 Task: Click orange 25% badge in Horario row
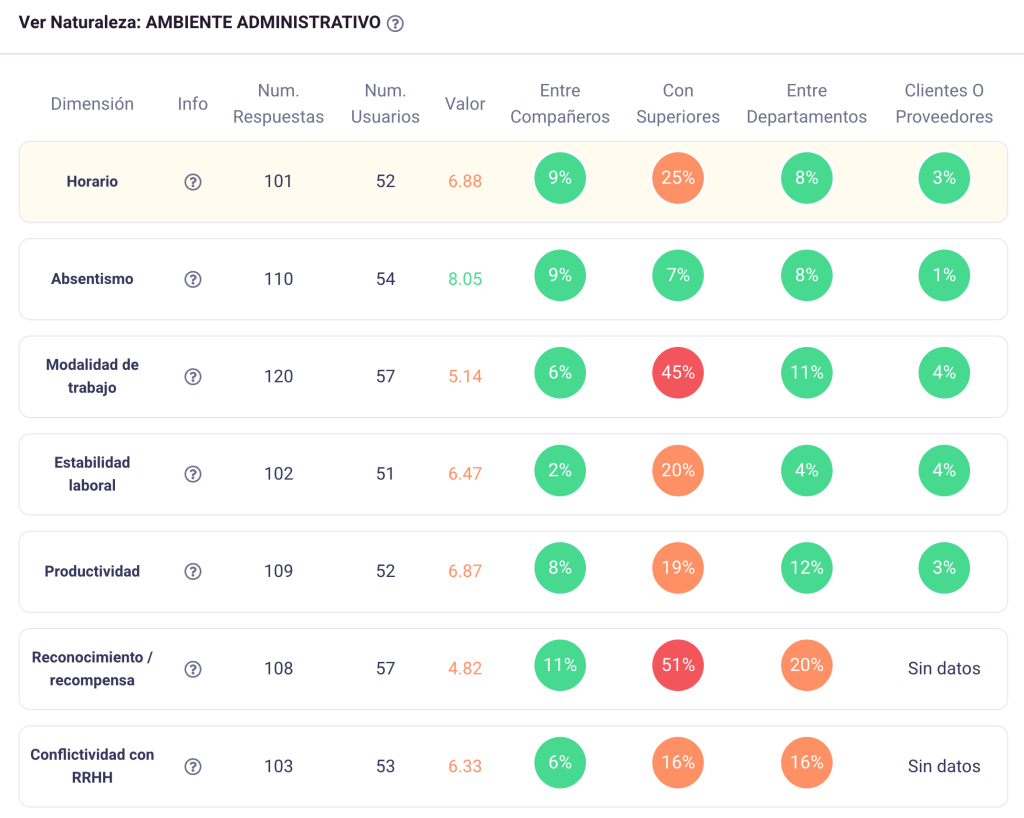(x=678, y=178)
